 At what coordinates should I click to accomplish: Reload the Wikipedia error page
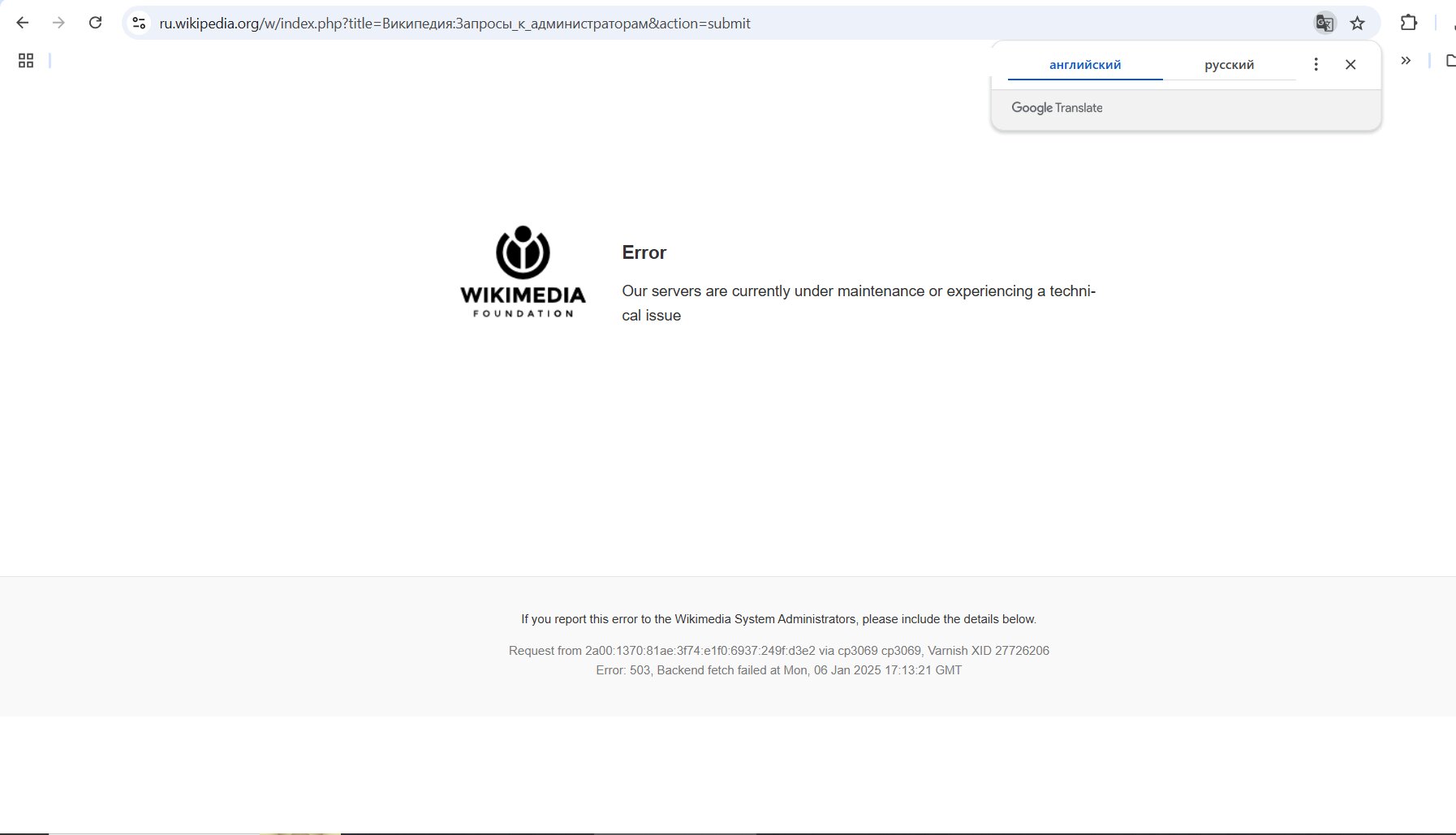(95, 23)
